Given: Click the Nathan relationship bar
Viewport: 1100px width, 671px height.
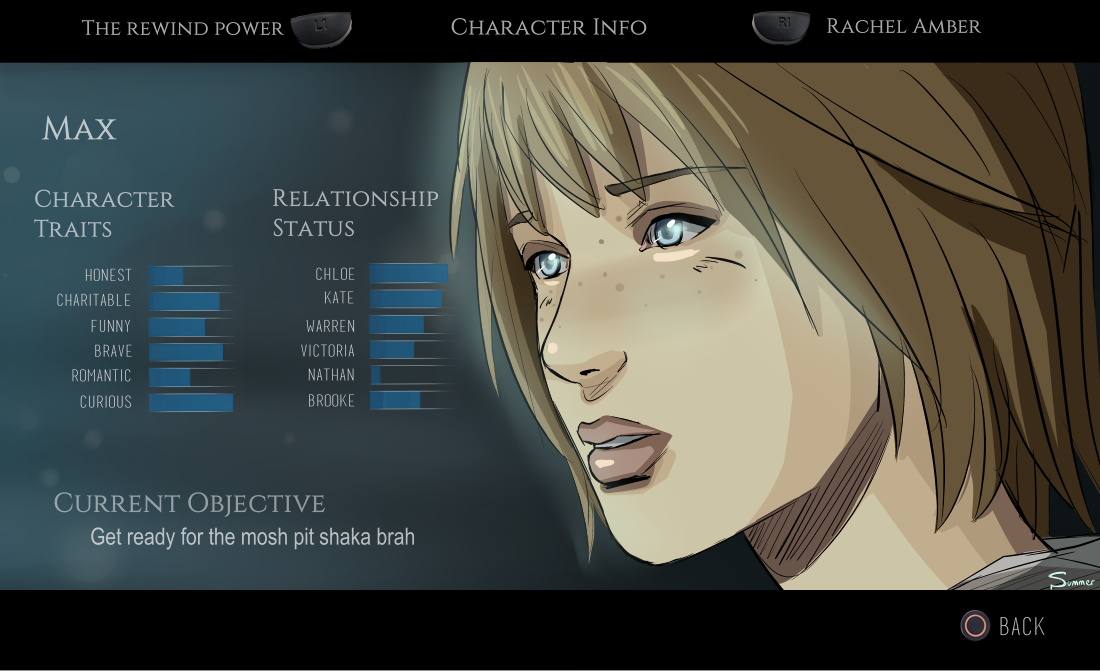Looking at the screenshot, I should [410, 375].
